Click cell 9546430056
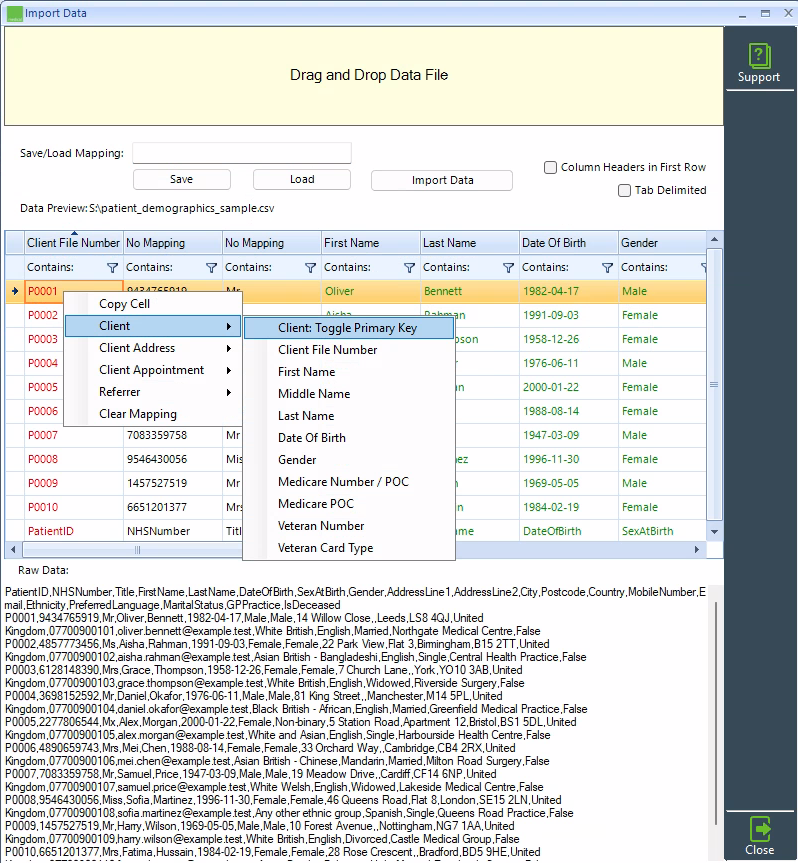Screen dimensions: 798x863 (x=173, y=460)
